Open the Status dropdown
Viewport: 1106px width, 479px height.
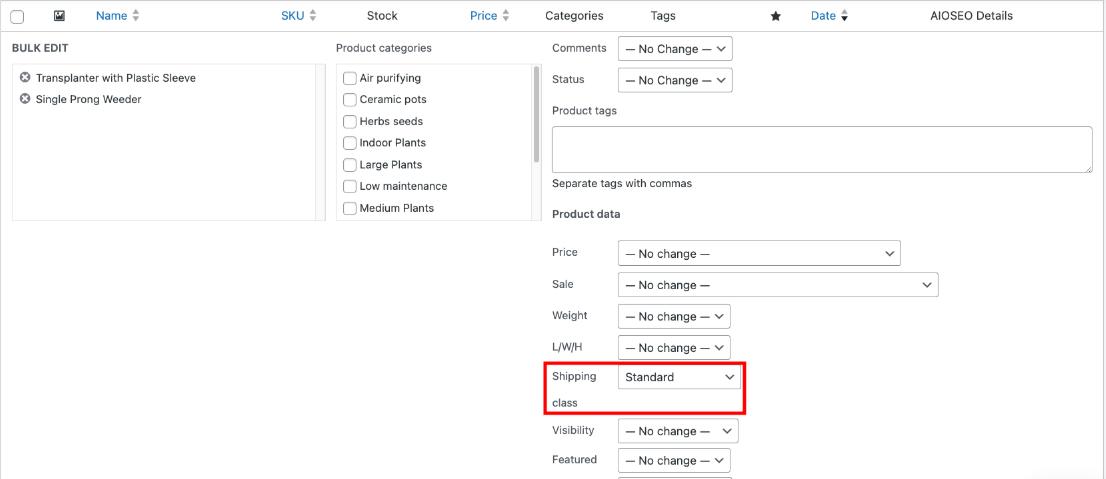click(675, 80)
